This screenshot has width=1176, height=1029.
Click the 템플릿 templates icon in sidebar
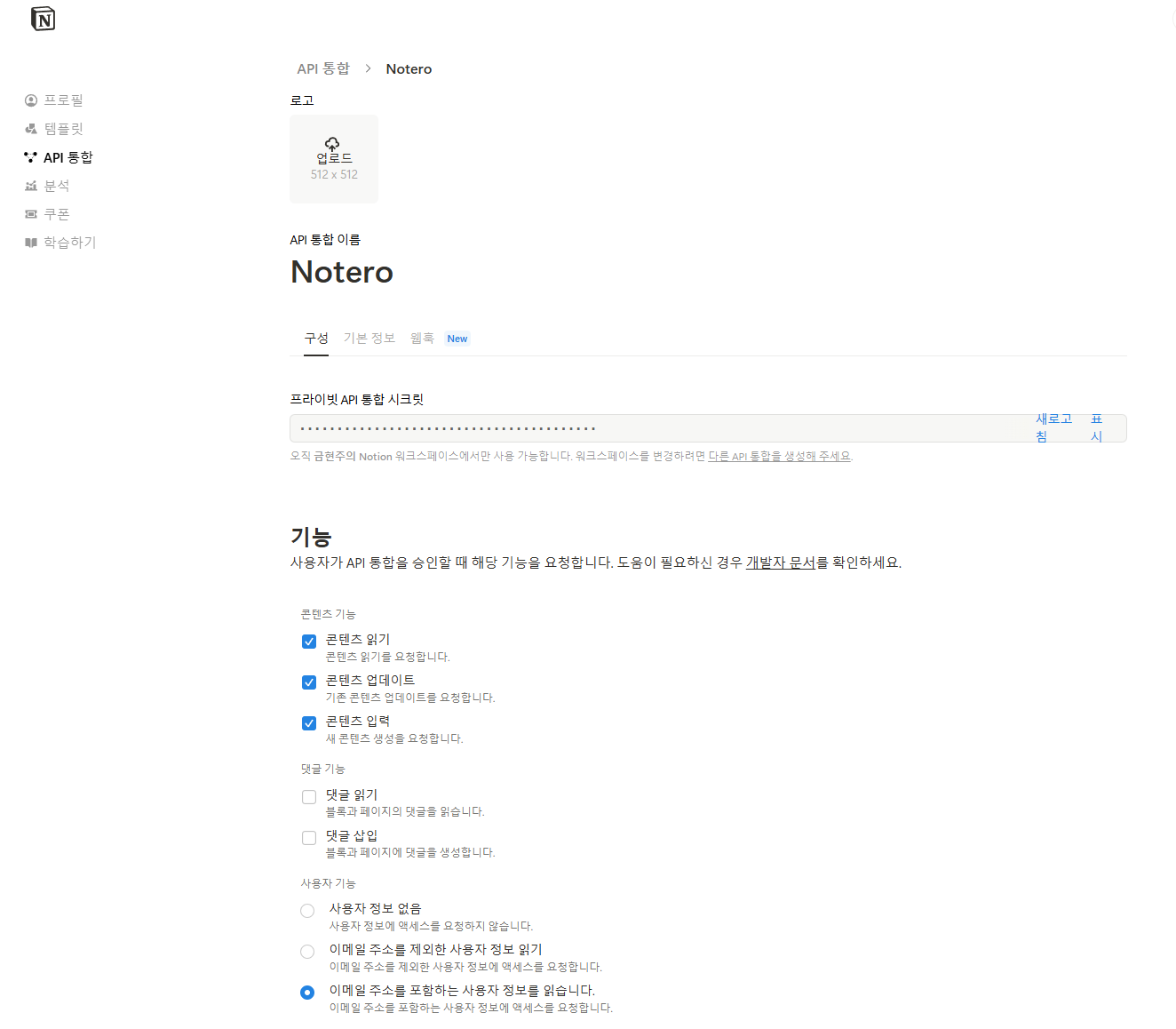[x=31, y=129]
